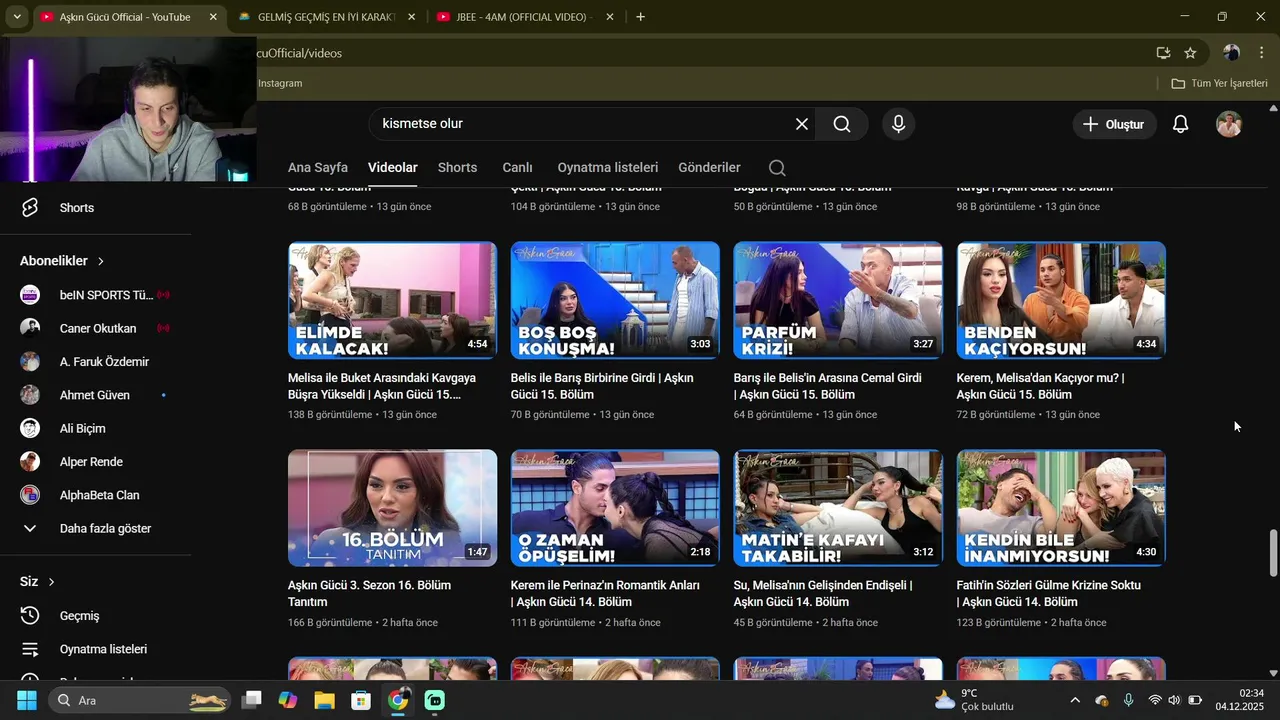Open the Windows Start menu

point(27,700)
